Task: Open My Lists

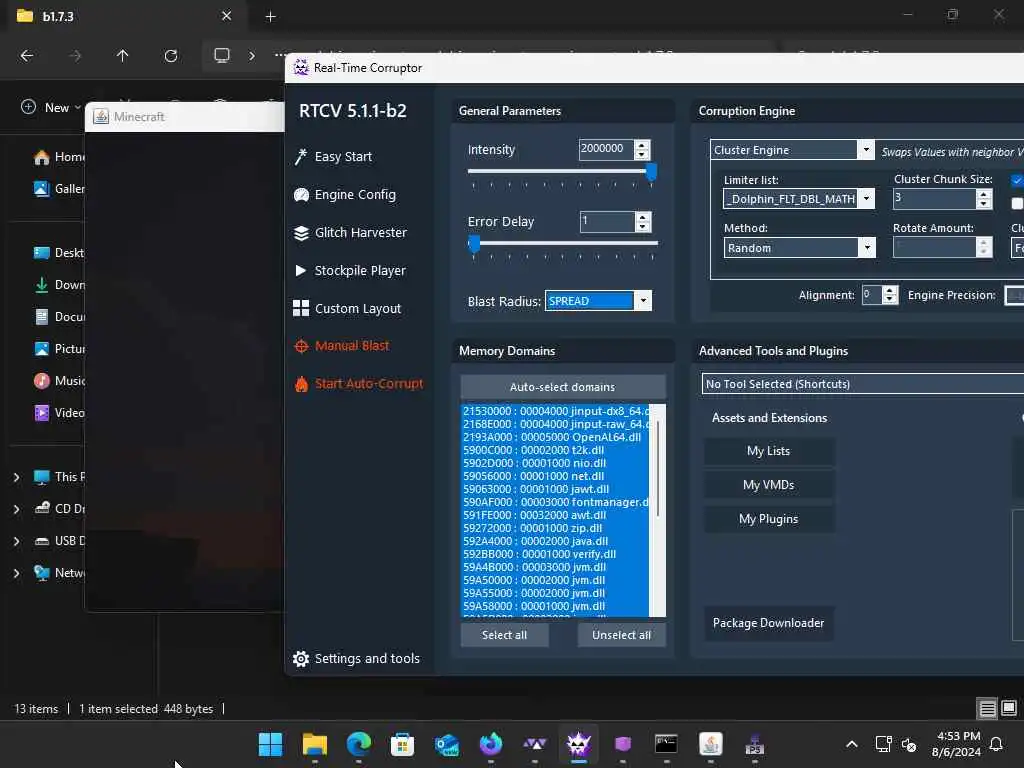Action: coord(769,451)
